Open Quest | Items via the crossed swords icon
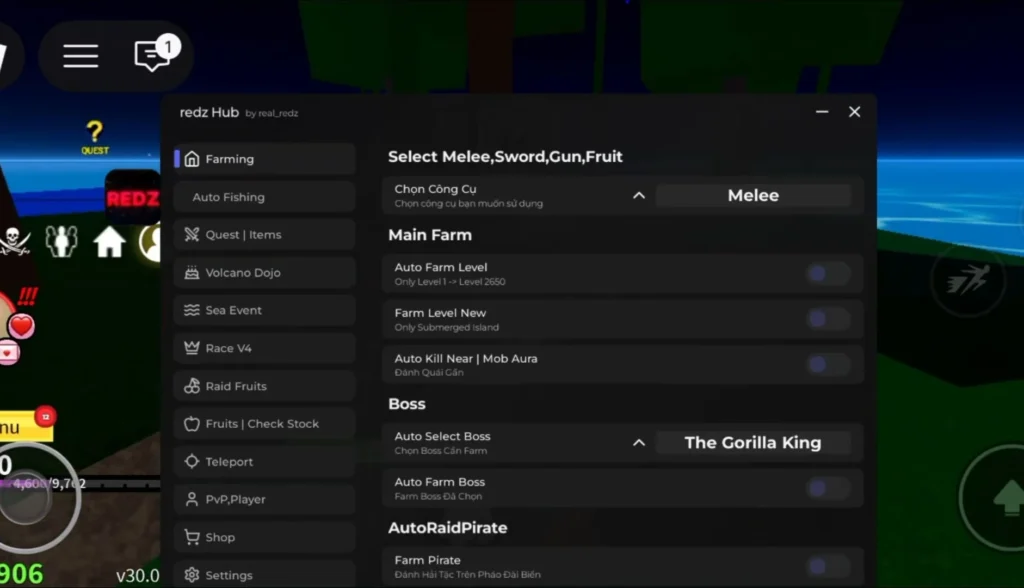This screenshot has width=1024, height=588. (191, 234)
